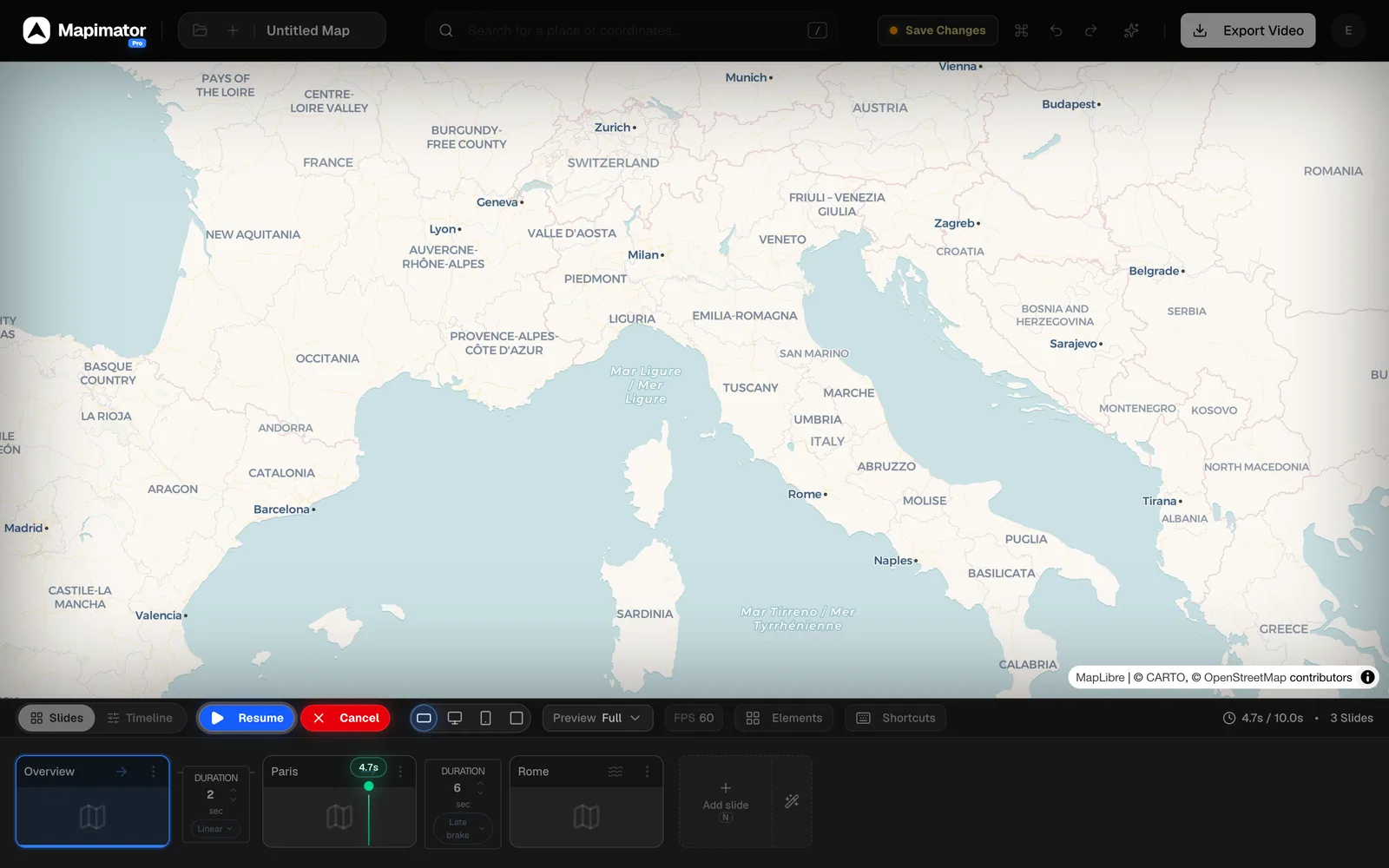The image size is (1389, 868).
Task: Switch to the Timeline tab
Action: pos(140,718)
